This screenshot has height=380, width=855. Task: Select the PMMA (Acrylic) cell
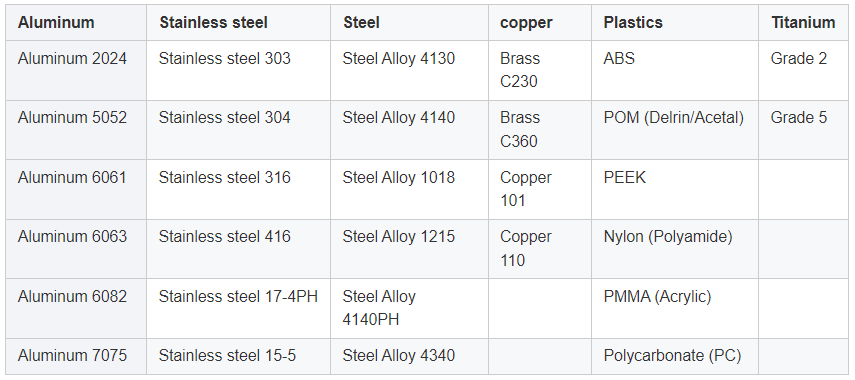pos(675,309)
